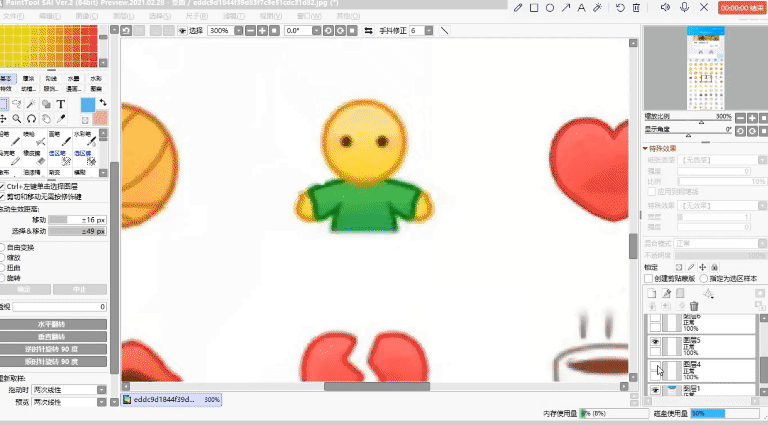768x425 pixels.
Task: Click the navigator preview thumbnail
Action: [705, 68]
